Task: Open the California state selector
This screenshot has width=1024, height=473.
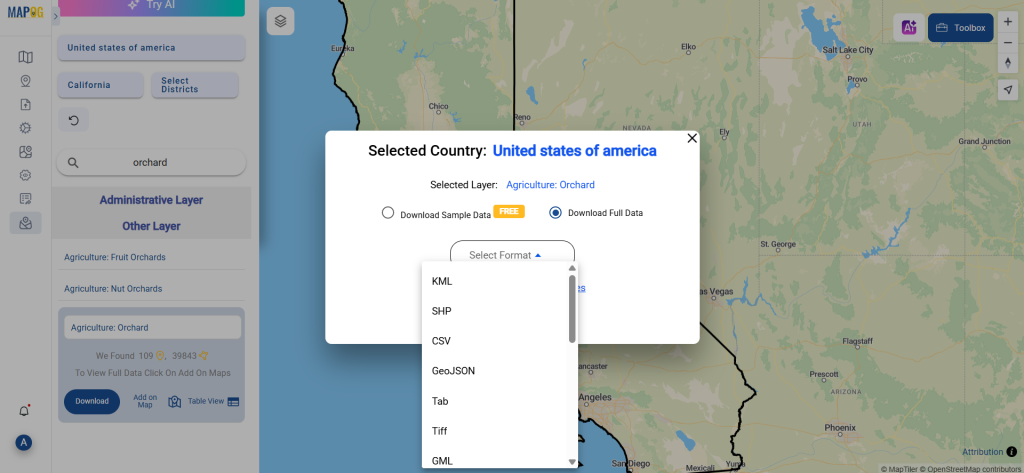Action: point(98,85)
